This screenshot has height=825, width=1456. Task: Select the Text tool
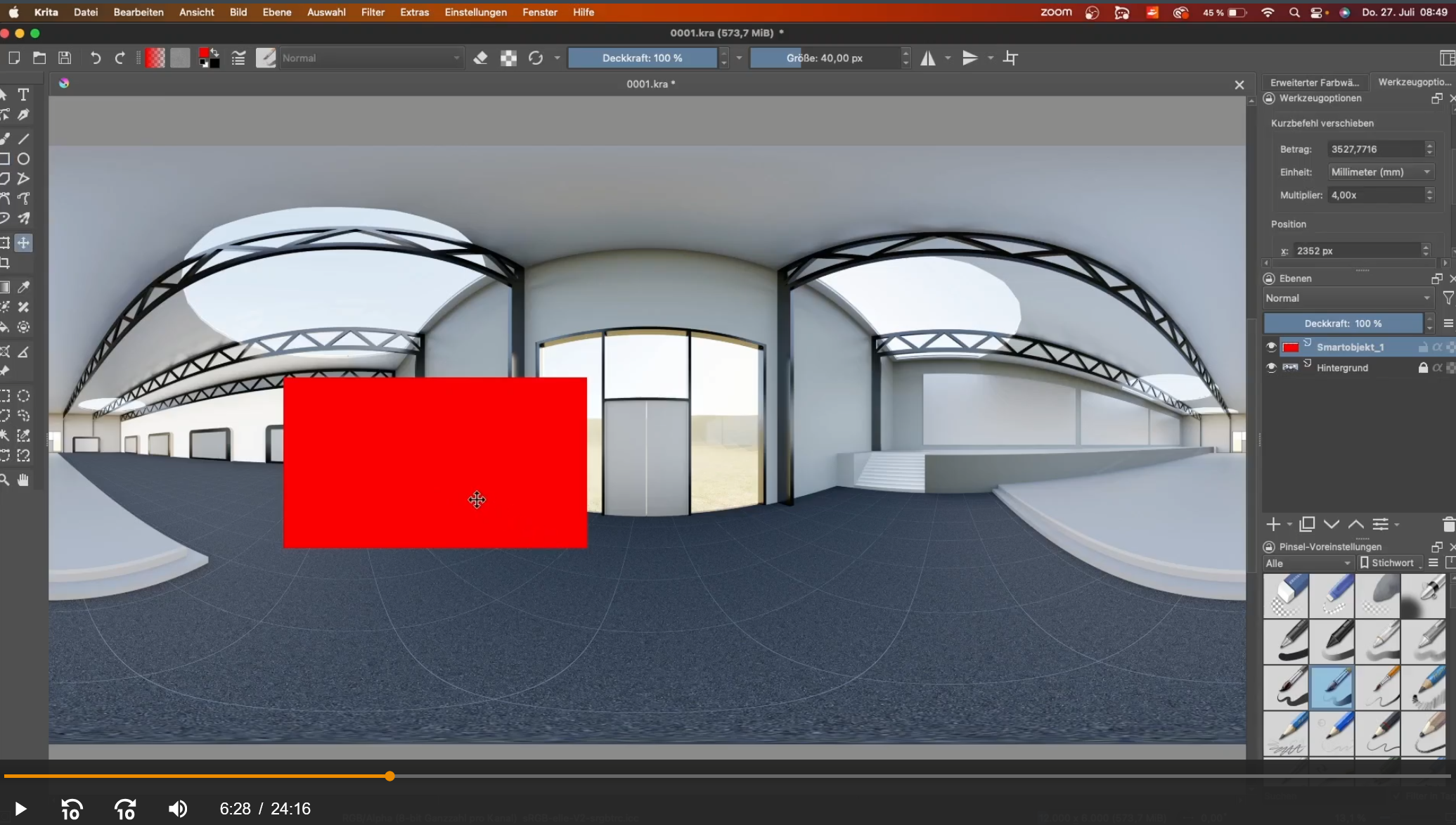(23, 95)
